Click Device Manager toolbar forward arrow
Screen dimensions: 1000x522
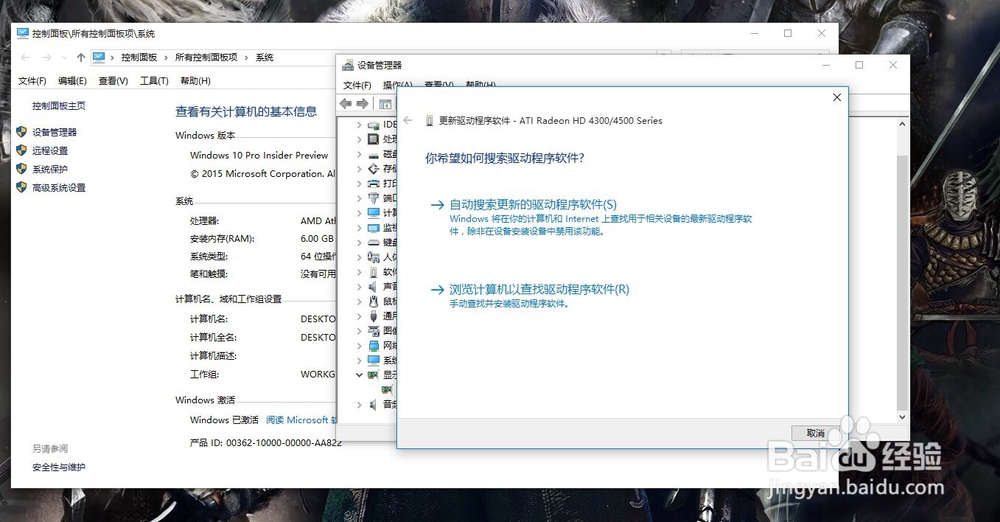click(362, 103)
